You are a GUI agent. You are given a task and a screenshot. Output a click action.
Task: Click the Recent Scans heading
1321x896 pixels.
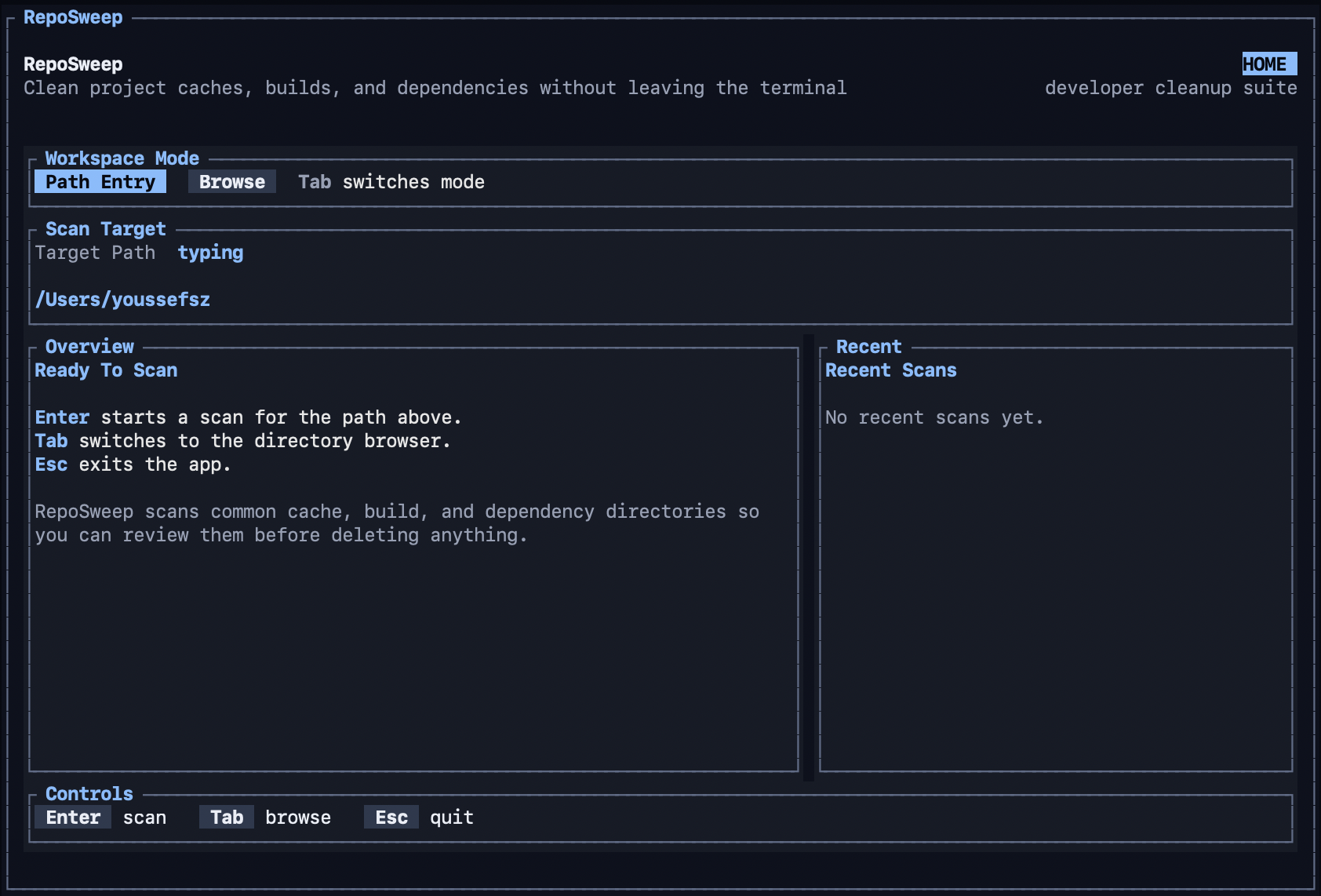(x=890, y=370)
